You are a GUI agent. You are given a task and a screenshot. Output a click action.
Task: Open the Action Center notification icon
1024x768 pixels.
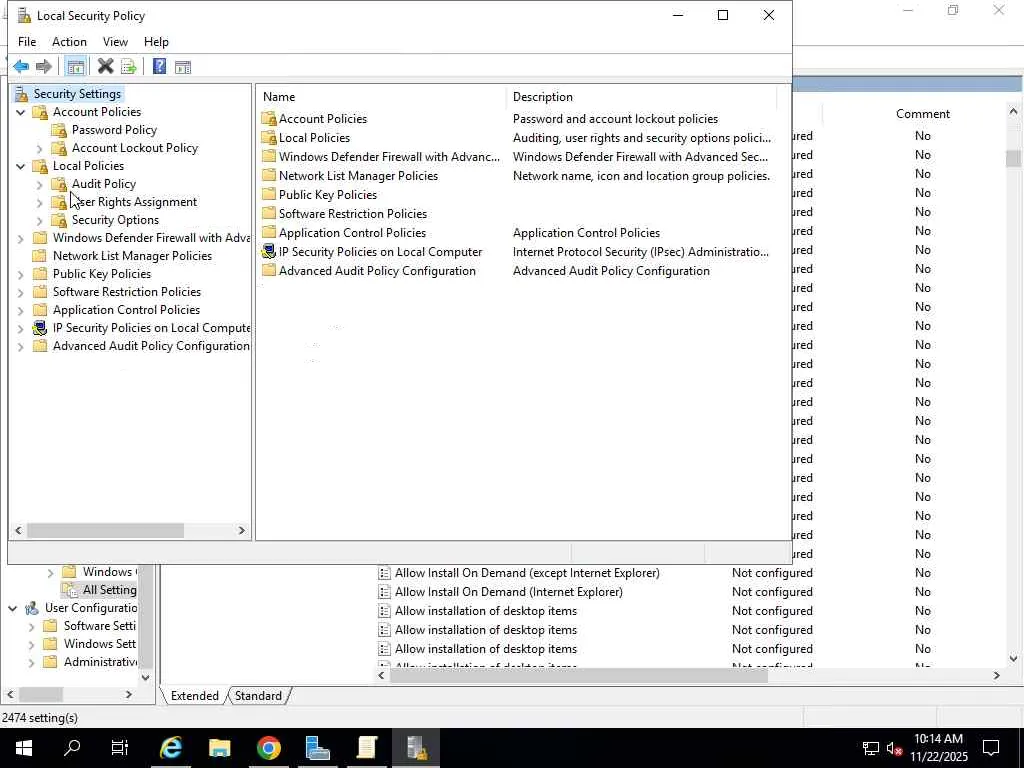[991, 748]
